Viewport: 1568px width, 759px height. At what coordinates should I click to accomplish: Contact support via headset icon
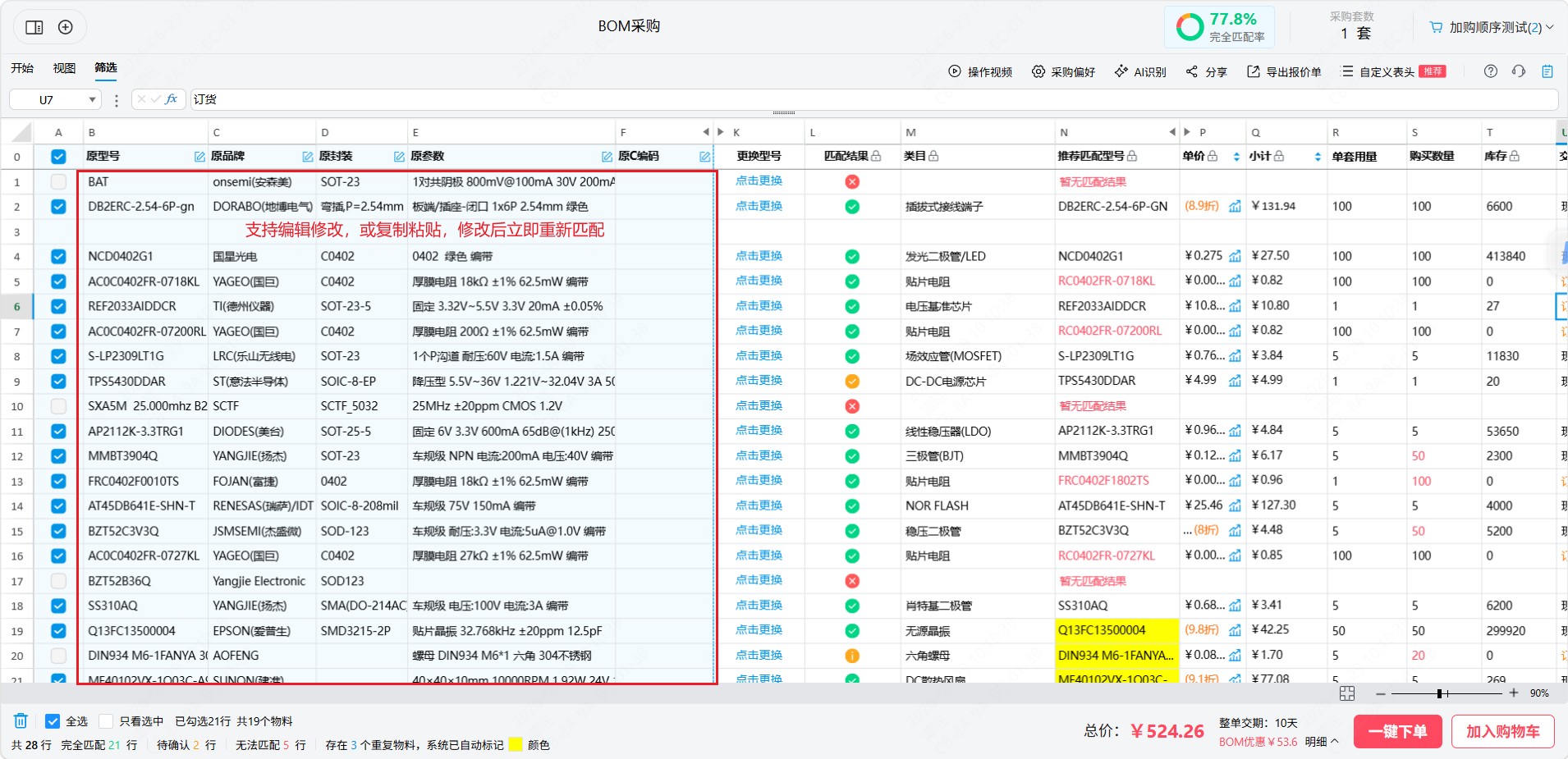point(1519,71)
